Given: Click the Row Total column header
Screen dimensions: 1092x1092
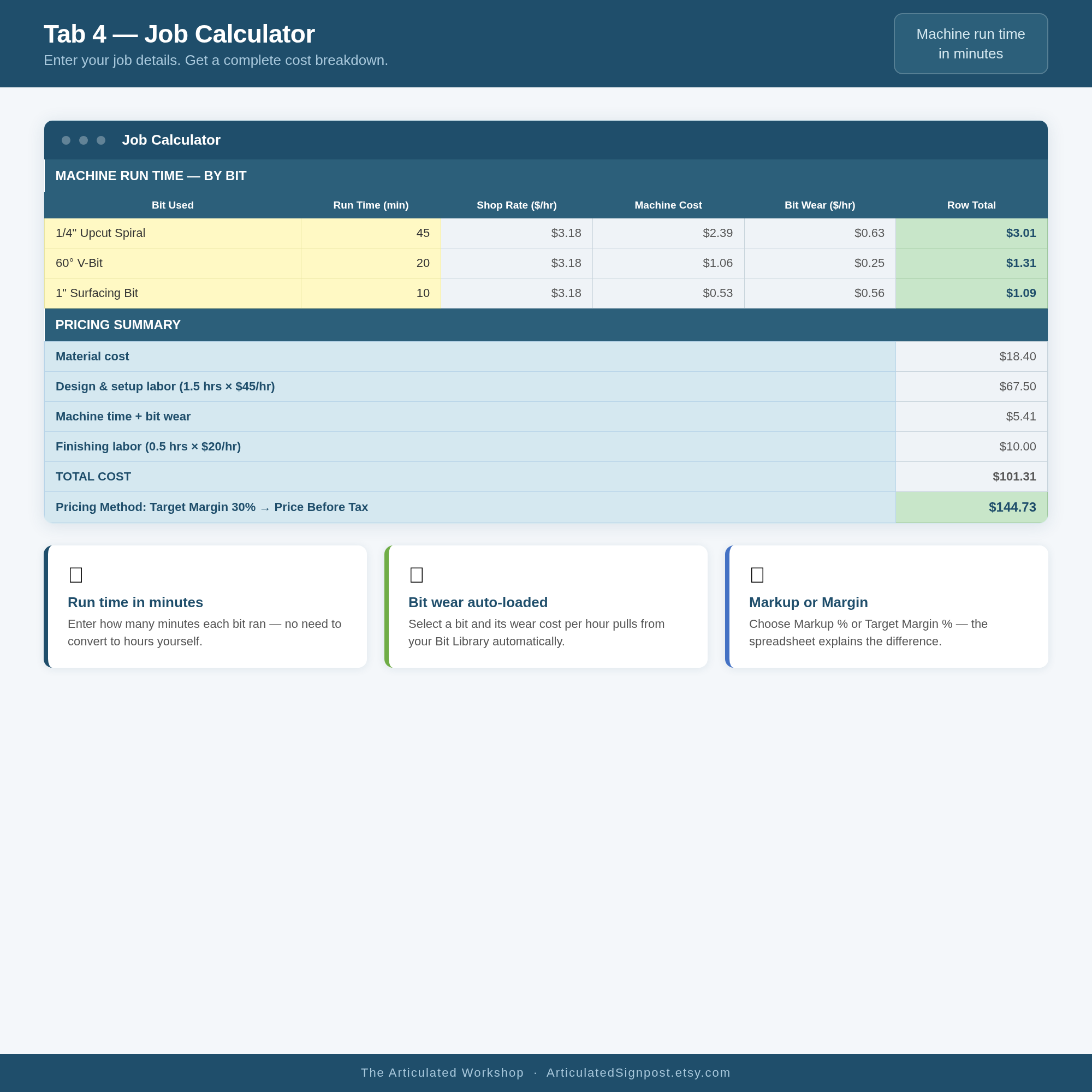Looking at the screenshot, I should point(972,205).
